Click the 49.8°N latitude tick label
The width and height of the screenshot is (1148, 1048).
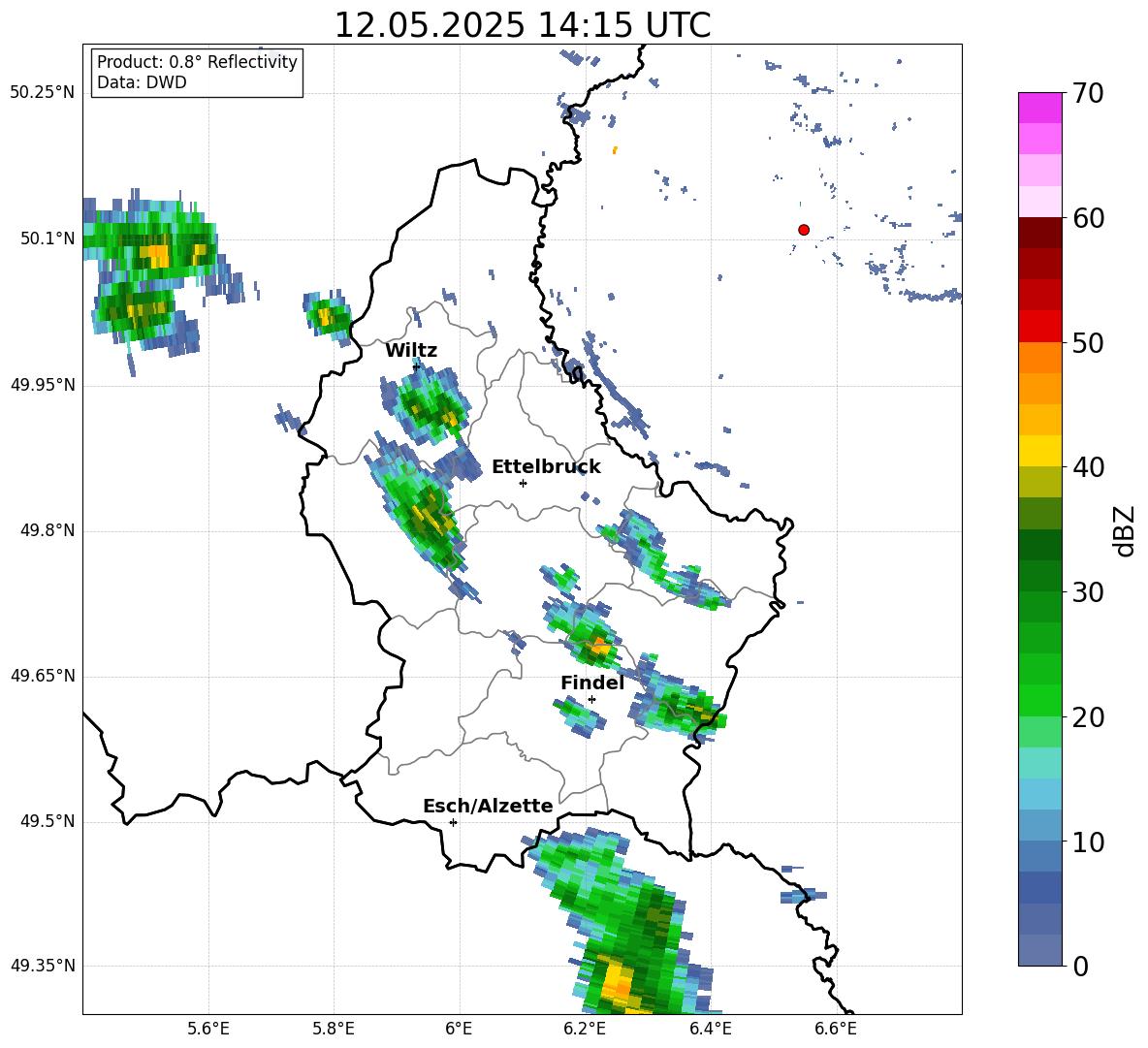point(48,530)
